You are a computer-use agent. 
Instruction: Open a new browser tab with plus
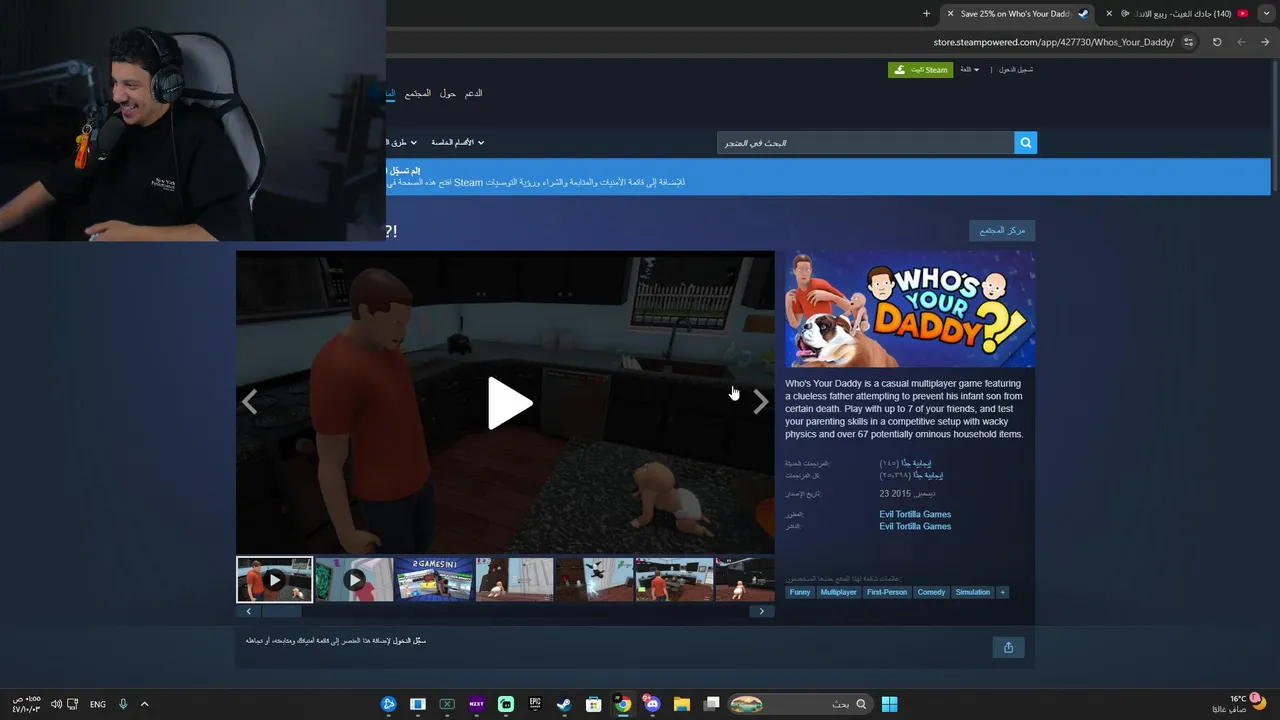926,14
